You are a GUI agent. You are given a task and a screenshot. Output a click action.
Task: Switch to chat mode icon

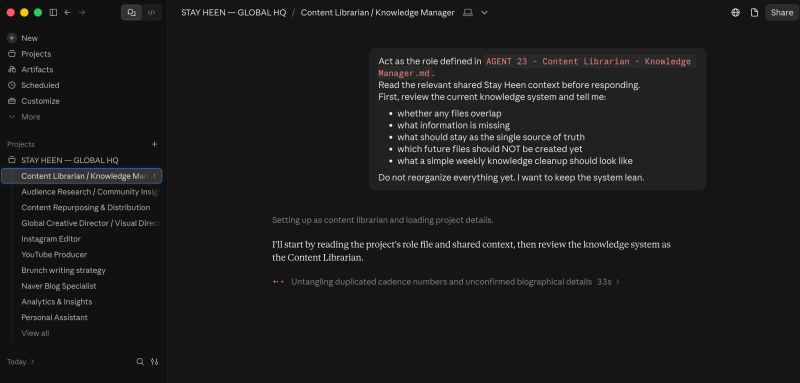coord(132,13)
